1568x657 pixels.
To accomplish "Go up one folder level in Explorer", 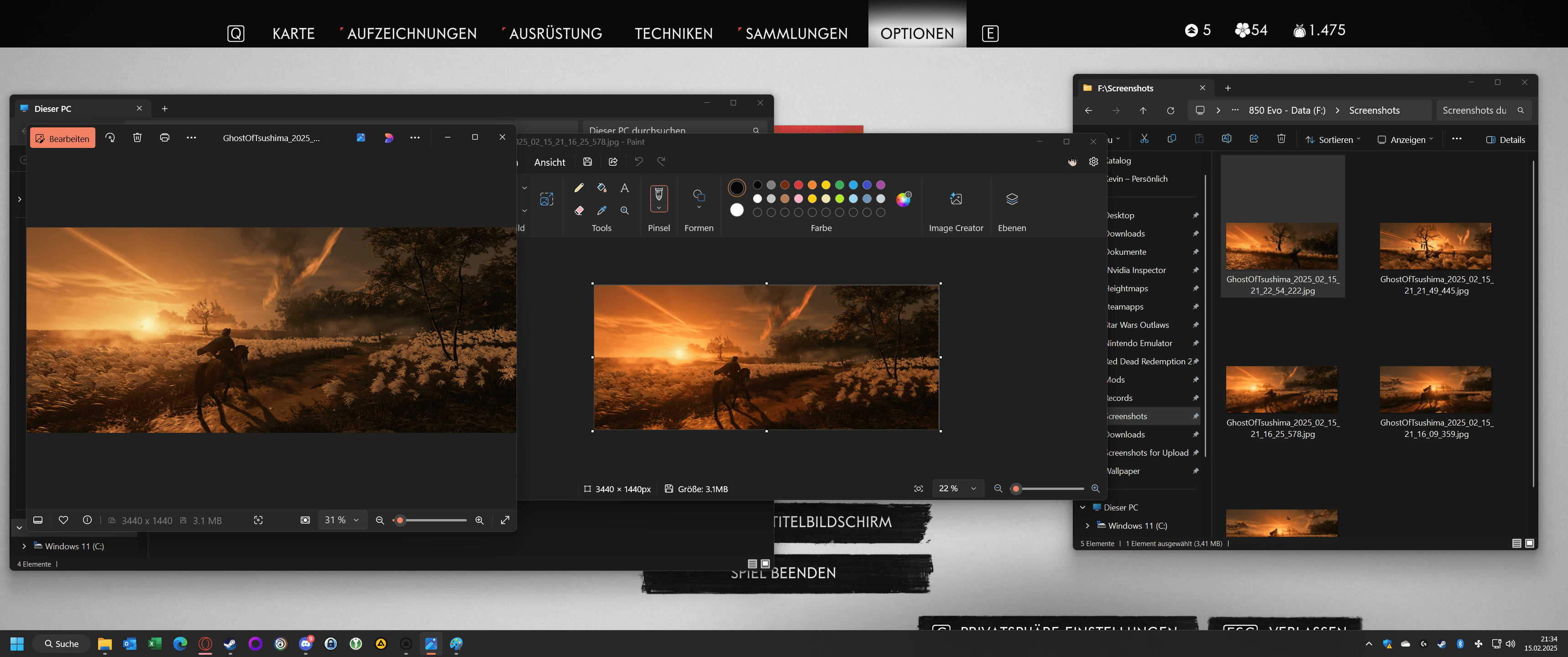I will pyautogui.click(x=1143, y=110).
